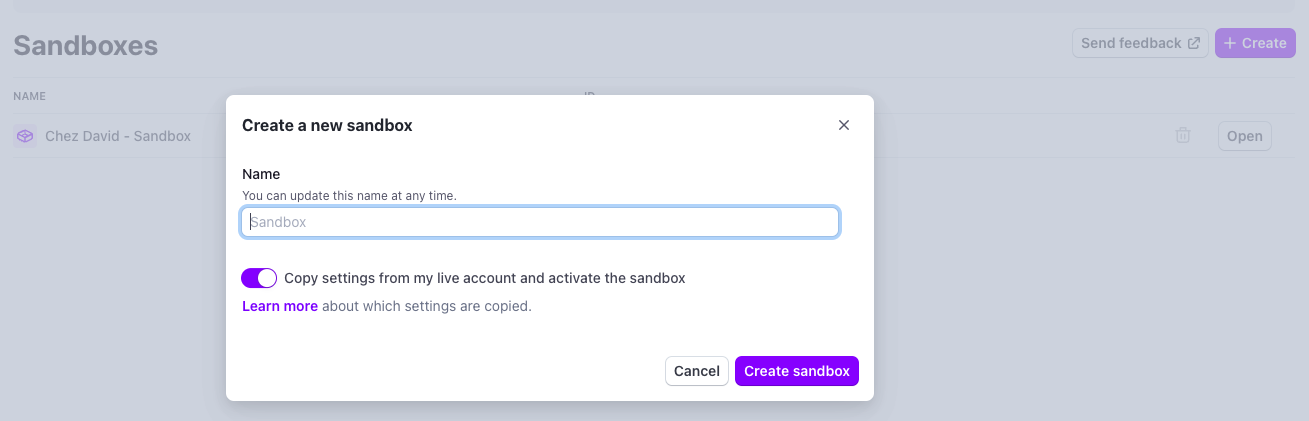1309x421 pixels.
Task: Click the NAME column header
Action: click(30, 96)
